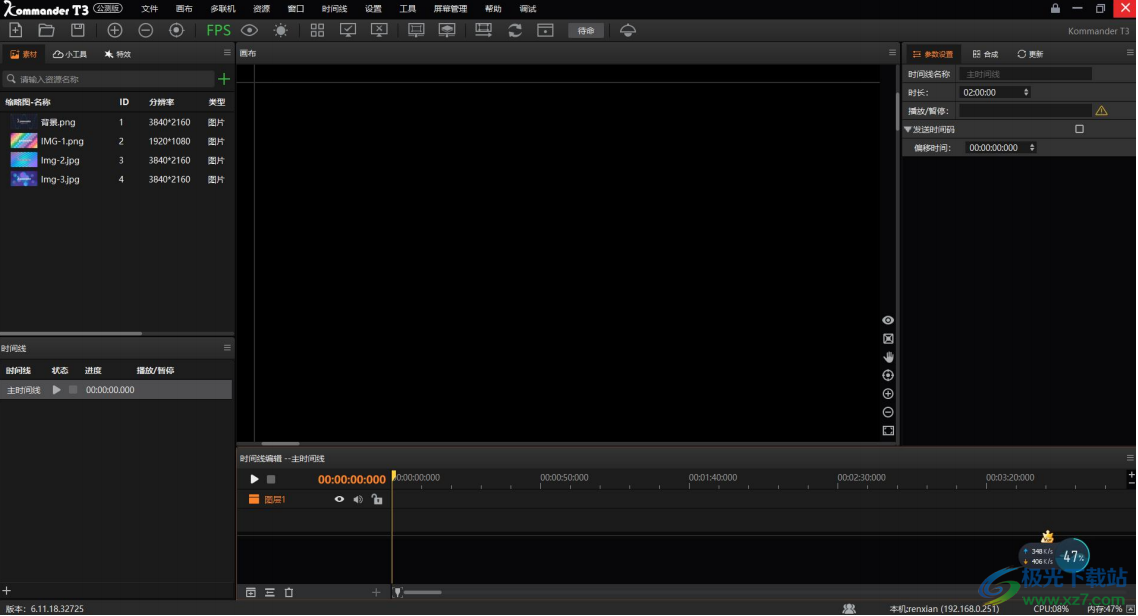Click green plus to add resource
This screenshot has width=1138, height=616.
point(224,79)
